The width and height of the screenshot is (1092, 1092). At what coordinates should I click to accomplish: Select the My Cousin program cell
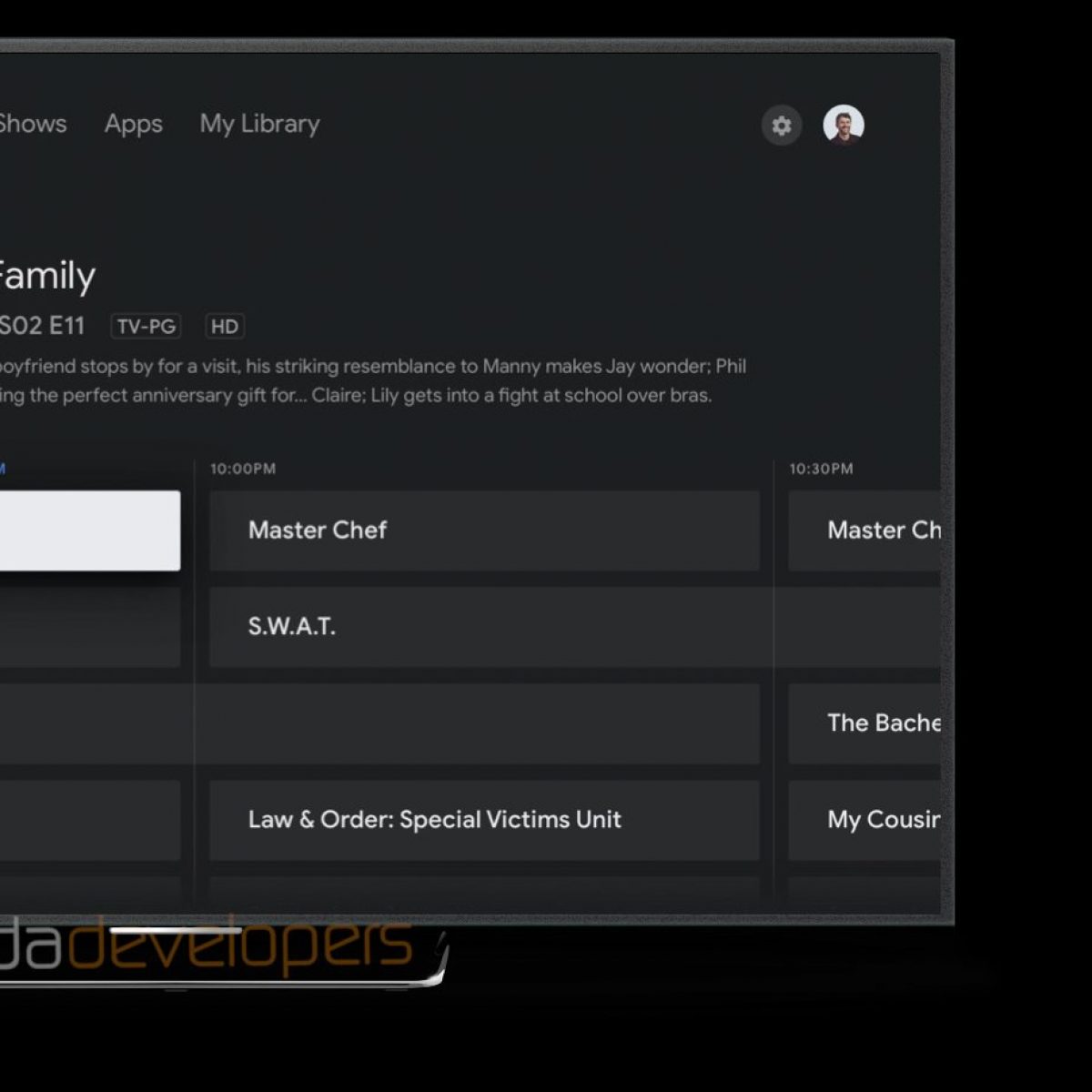pyautogui.click(x=864, y=820)
